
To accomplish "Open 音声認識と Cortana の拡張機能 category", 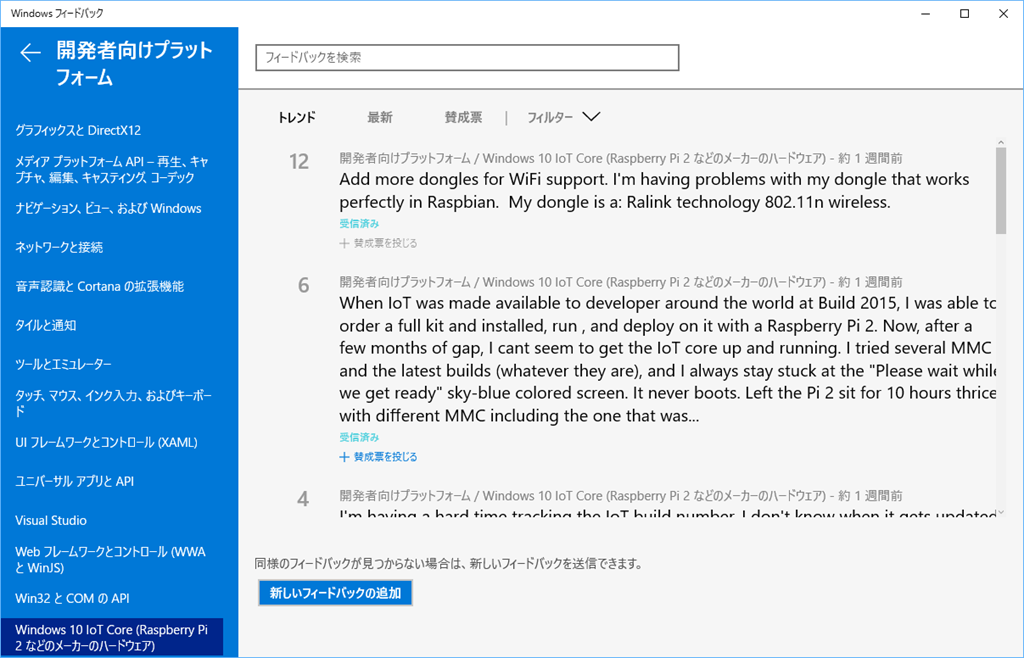I will point(99,286).
